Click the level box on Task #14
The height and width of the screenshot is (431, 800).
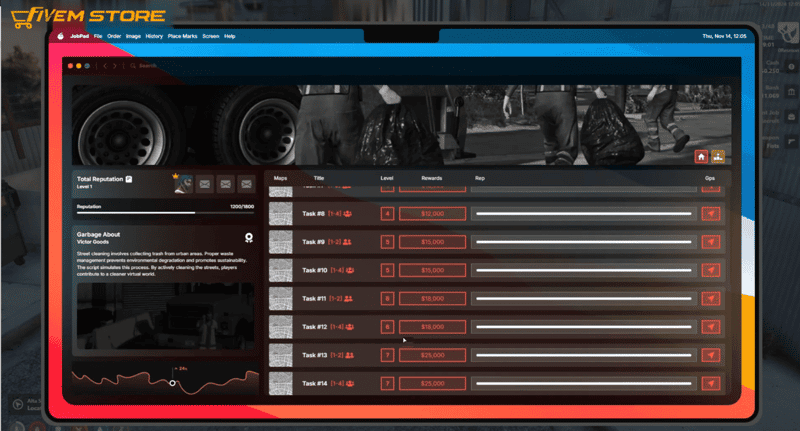pos(387,384)
